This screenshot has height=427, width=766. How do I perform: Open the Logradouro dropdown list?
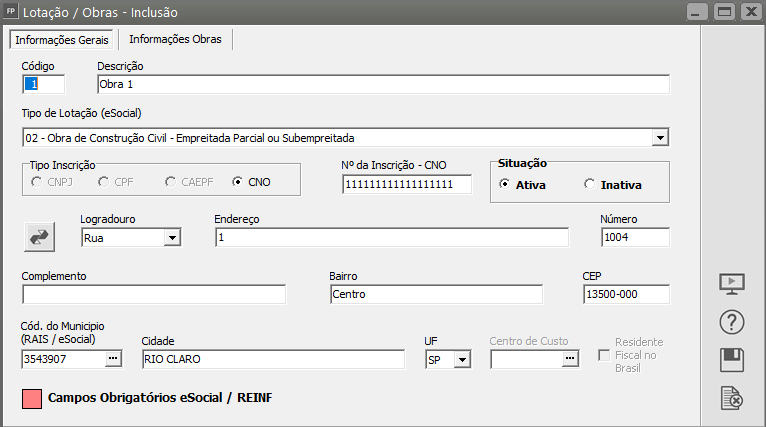[172, 237]
